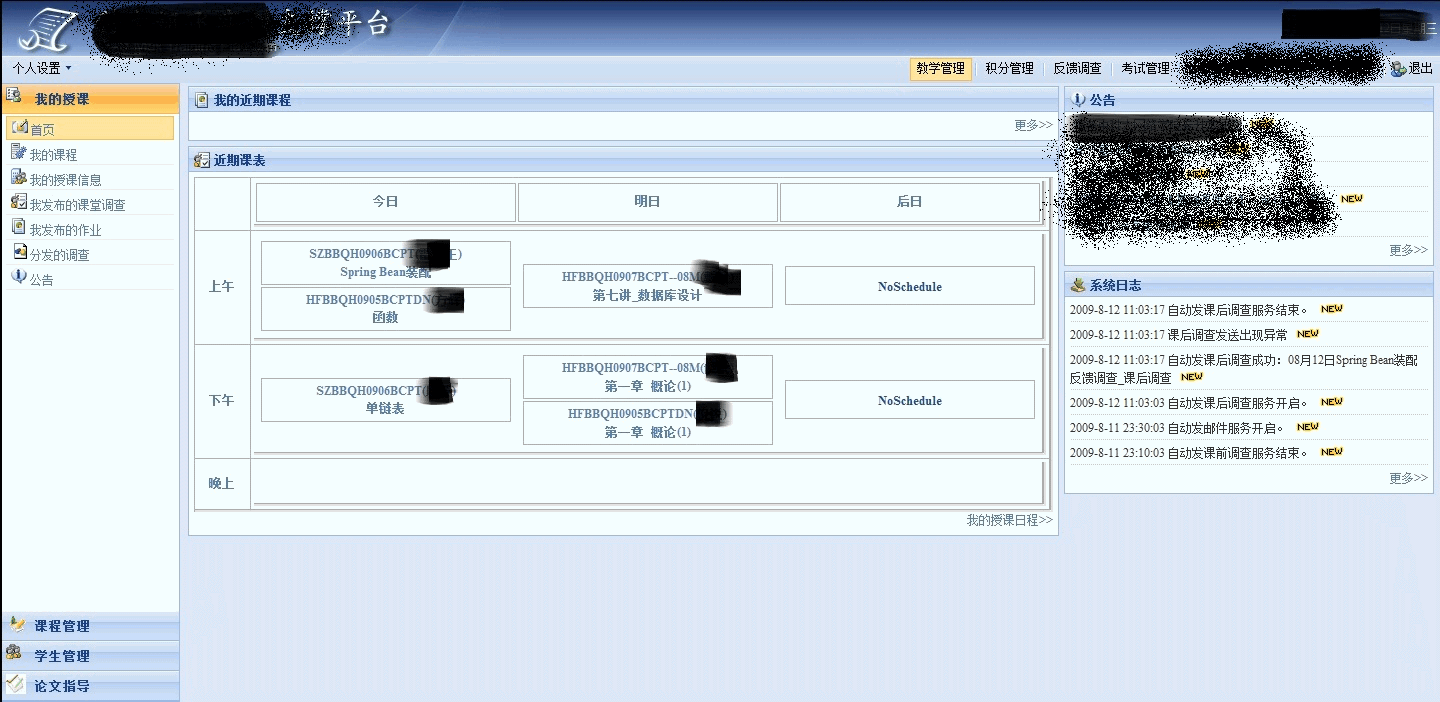This screenshot has height=702, width=1440.
Task: Open the 单链表 afternoon course entry
Action: (386, 400)
